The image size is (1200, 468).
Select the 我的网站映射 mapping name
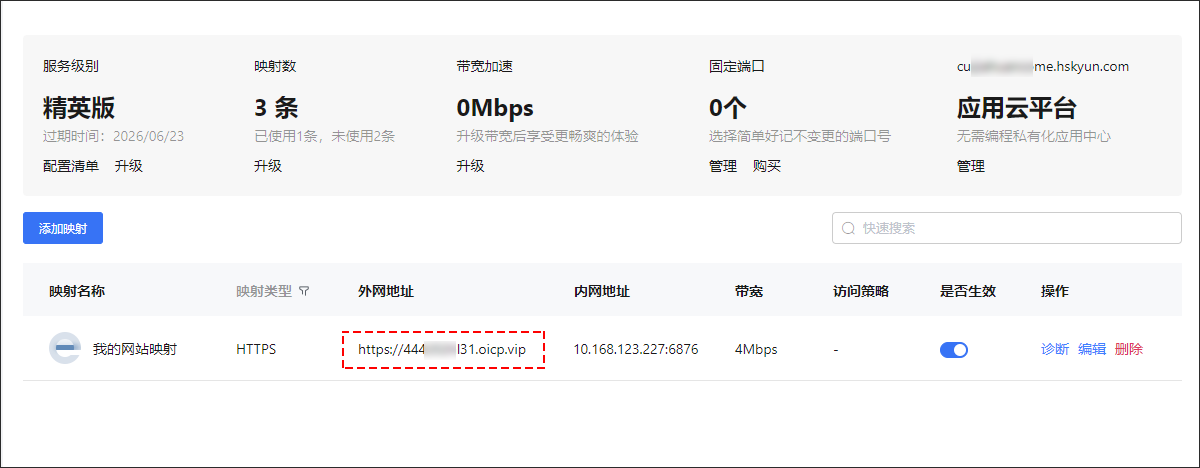coord(134,350)
